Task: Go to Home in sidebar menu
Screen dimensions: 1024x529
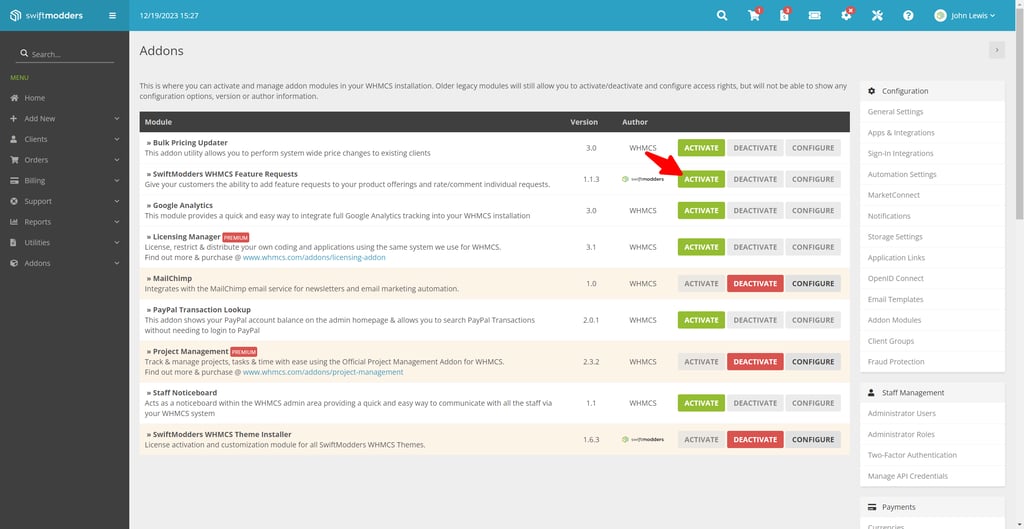Action: coord(35,98)
